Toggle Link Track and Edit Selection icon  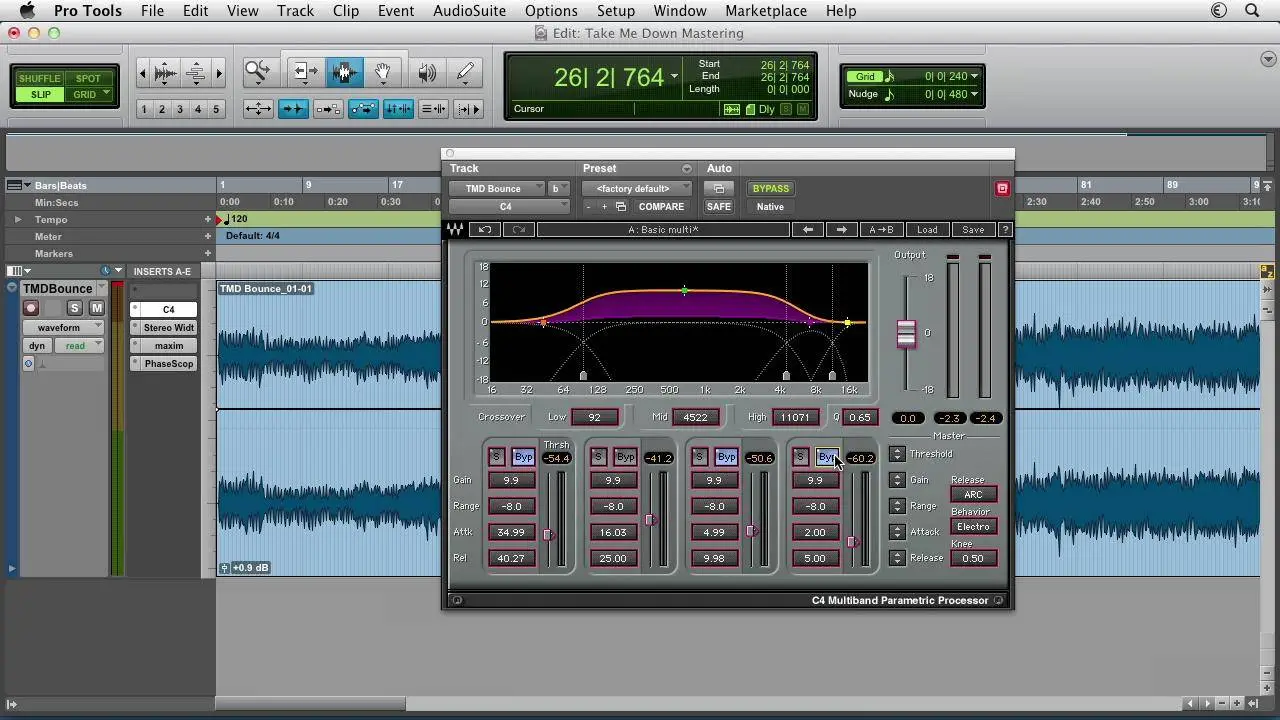tap(433, 109)
